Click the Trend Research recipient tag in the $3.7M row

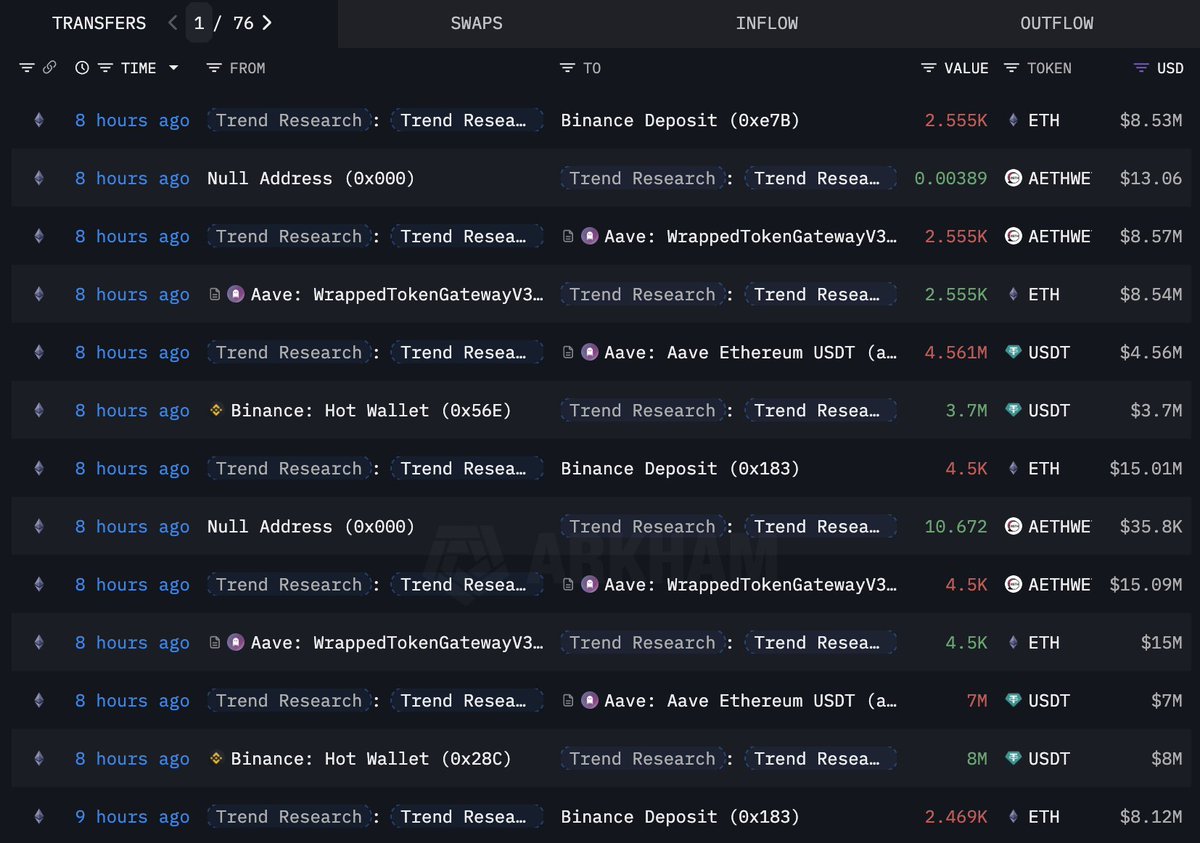(x=642, y=410)
